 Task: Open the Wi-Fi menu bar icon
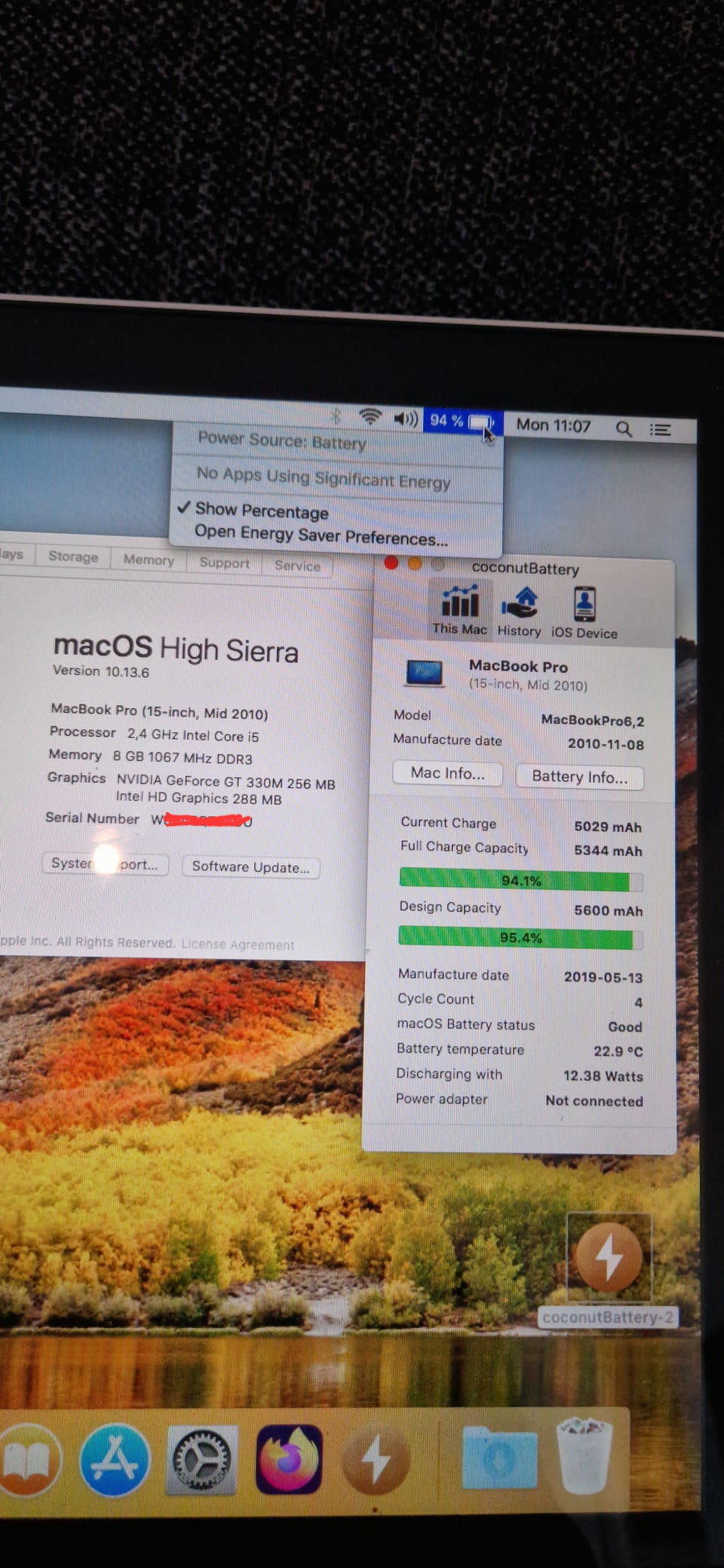point(370,416)
